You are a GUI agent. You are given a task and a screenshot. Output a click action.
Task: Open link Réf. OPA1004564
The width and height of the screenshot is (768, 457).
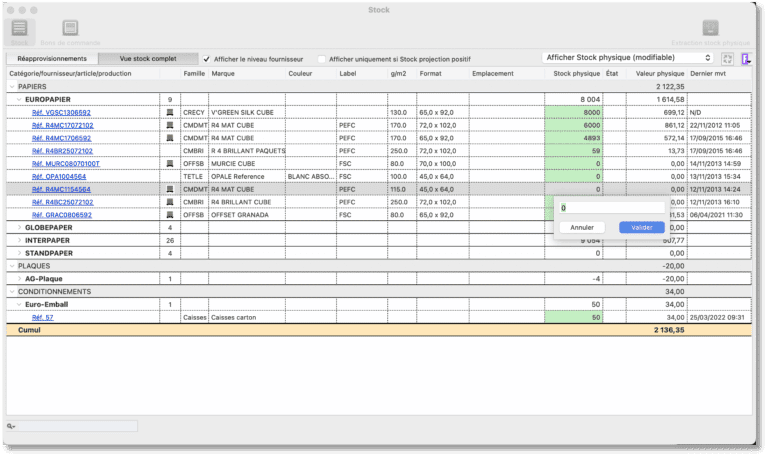[x=59, y=176]
